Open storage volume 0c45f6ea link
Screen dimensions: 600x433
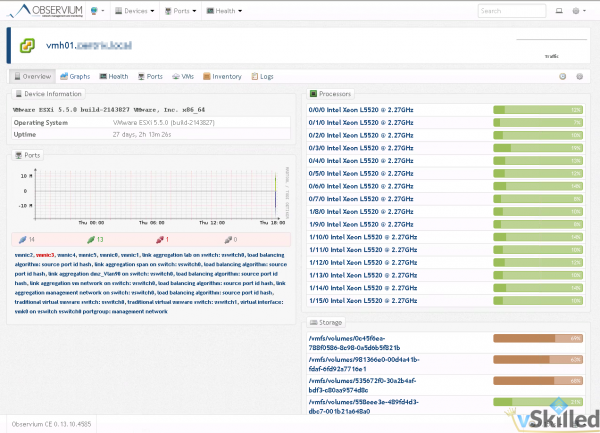pyautogui.click(x=354, y=343)
